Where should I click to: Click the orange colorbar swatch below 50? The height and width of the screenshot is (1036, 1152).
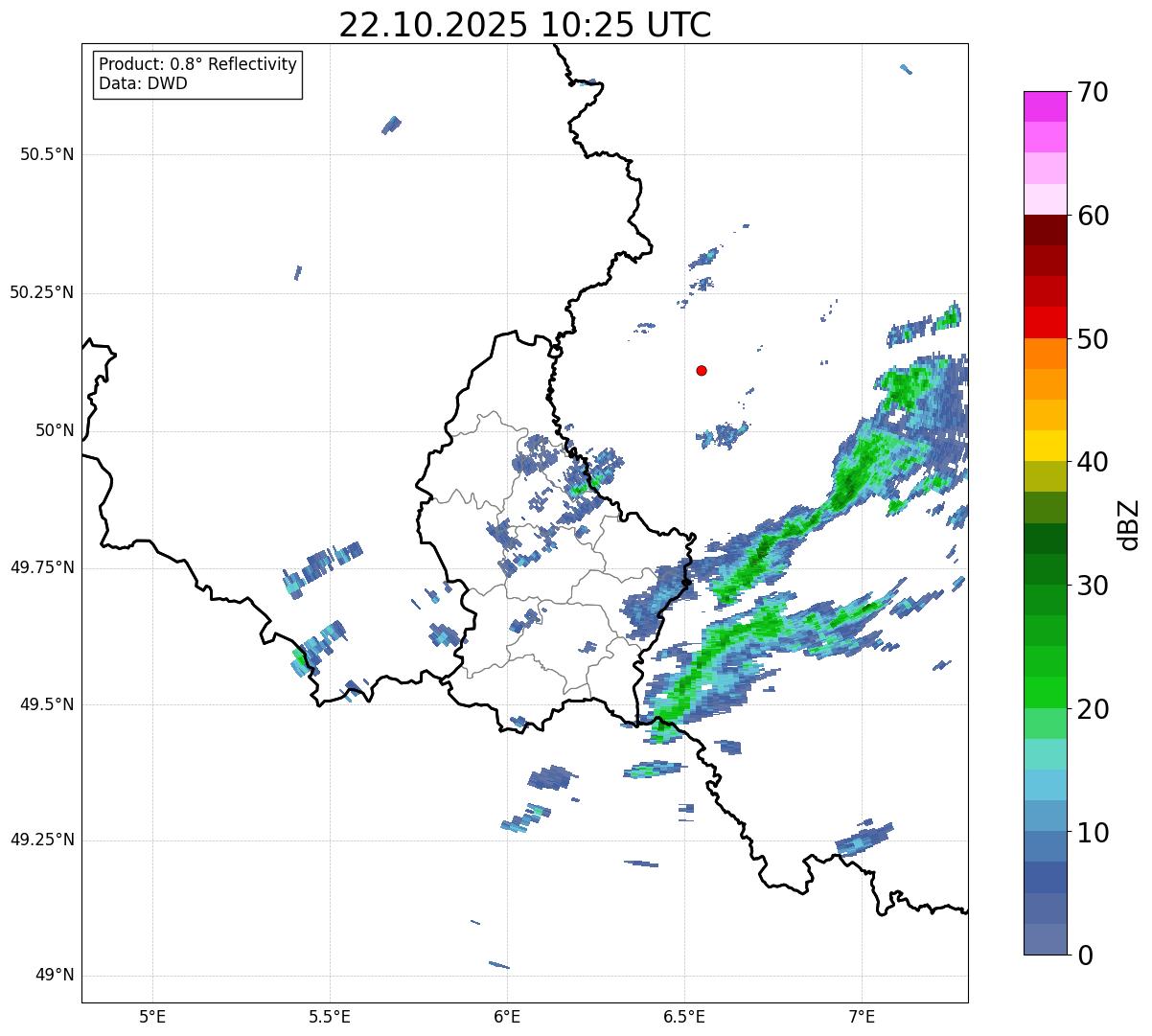pos(1046,354)
